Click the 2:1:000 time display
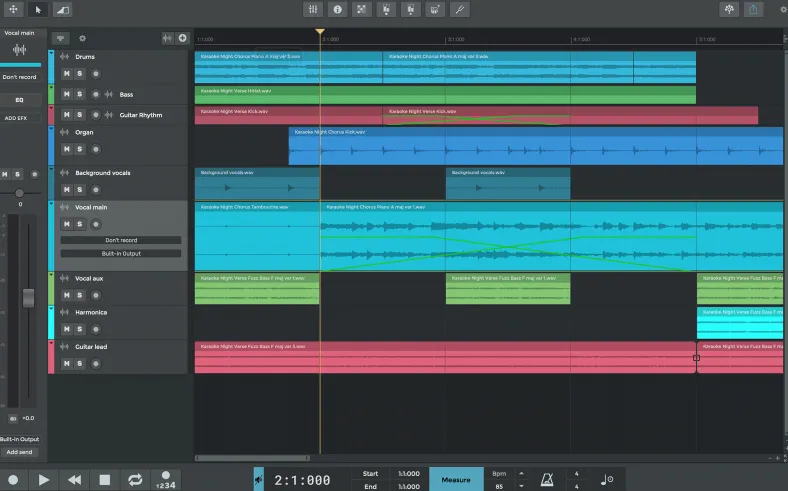 302,480
